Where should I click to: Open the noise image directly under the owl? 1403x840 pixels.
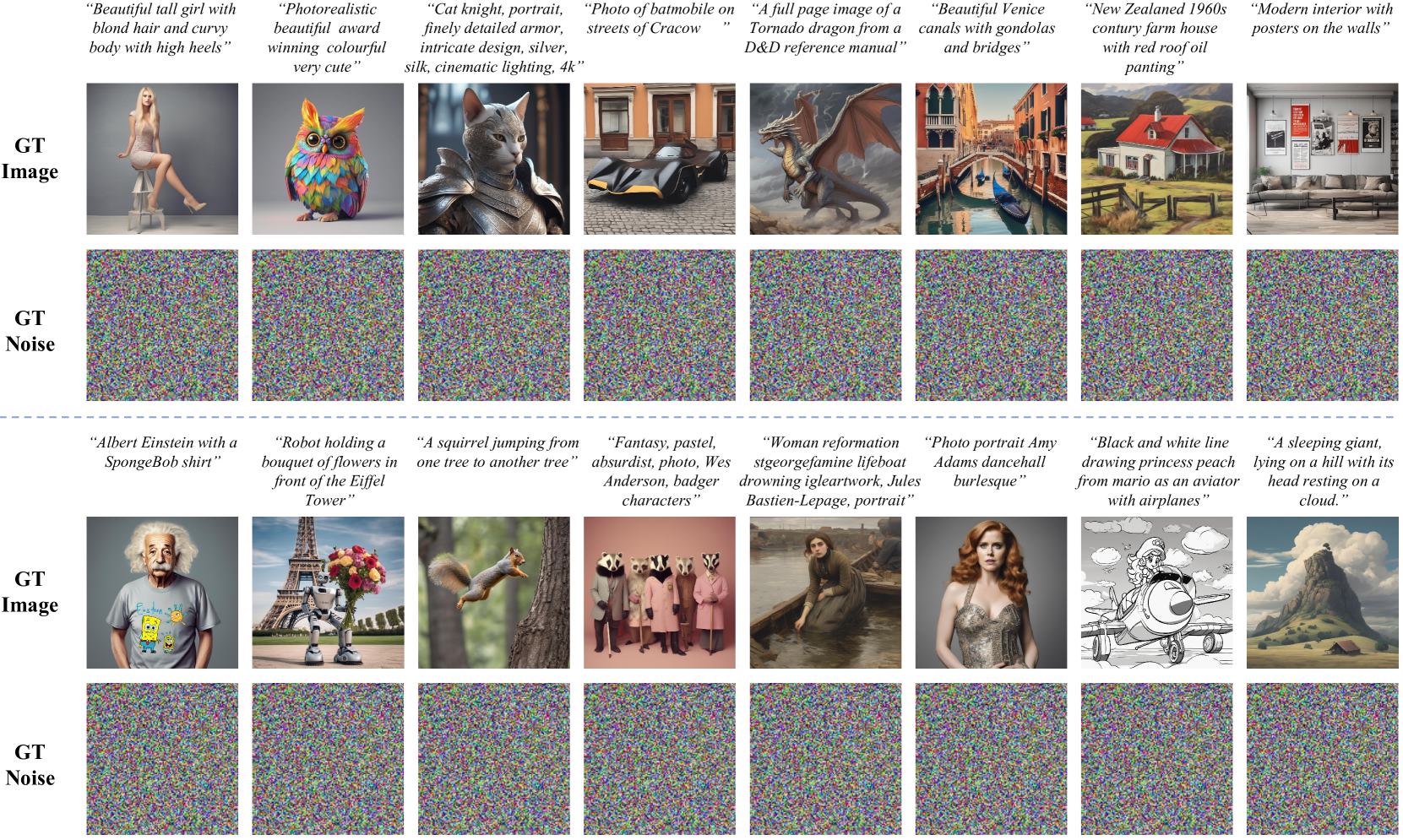328,325
